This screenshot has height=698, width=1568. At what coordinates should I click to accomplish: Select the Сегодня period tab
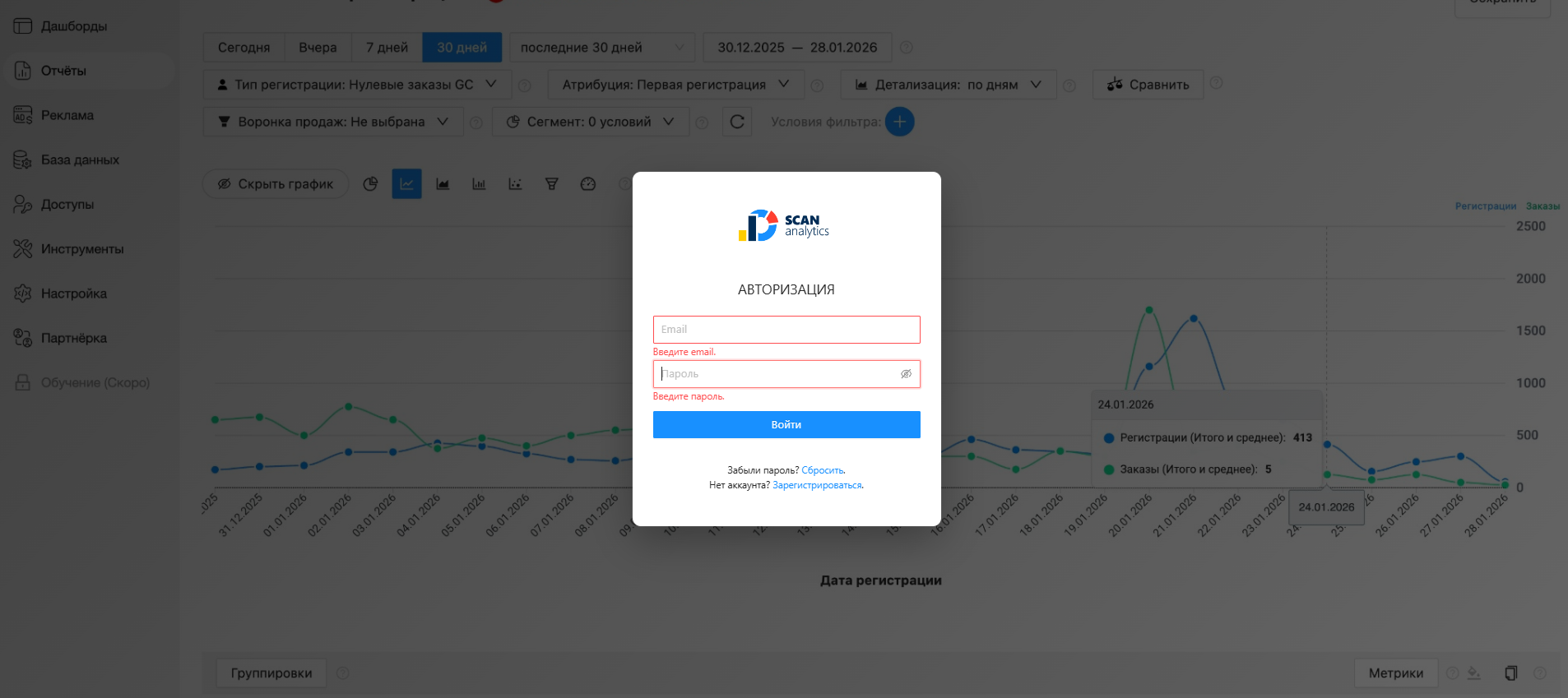click(244, 48)
